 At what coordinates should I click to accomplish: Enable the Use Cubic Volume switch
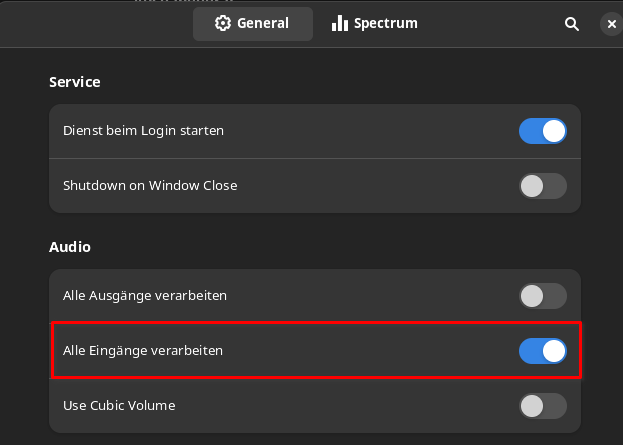(542, 406)
